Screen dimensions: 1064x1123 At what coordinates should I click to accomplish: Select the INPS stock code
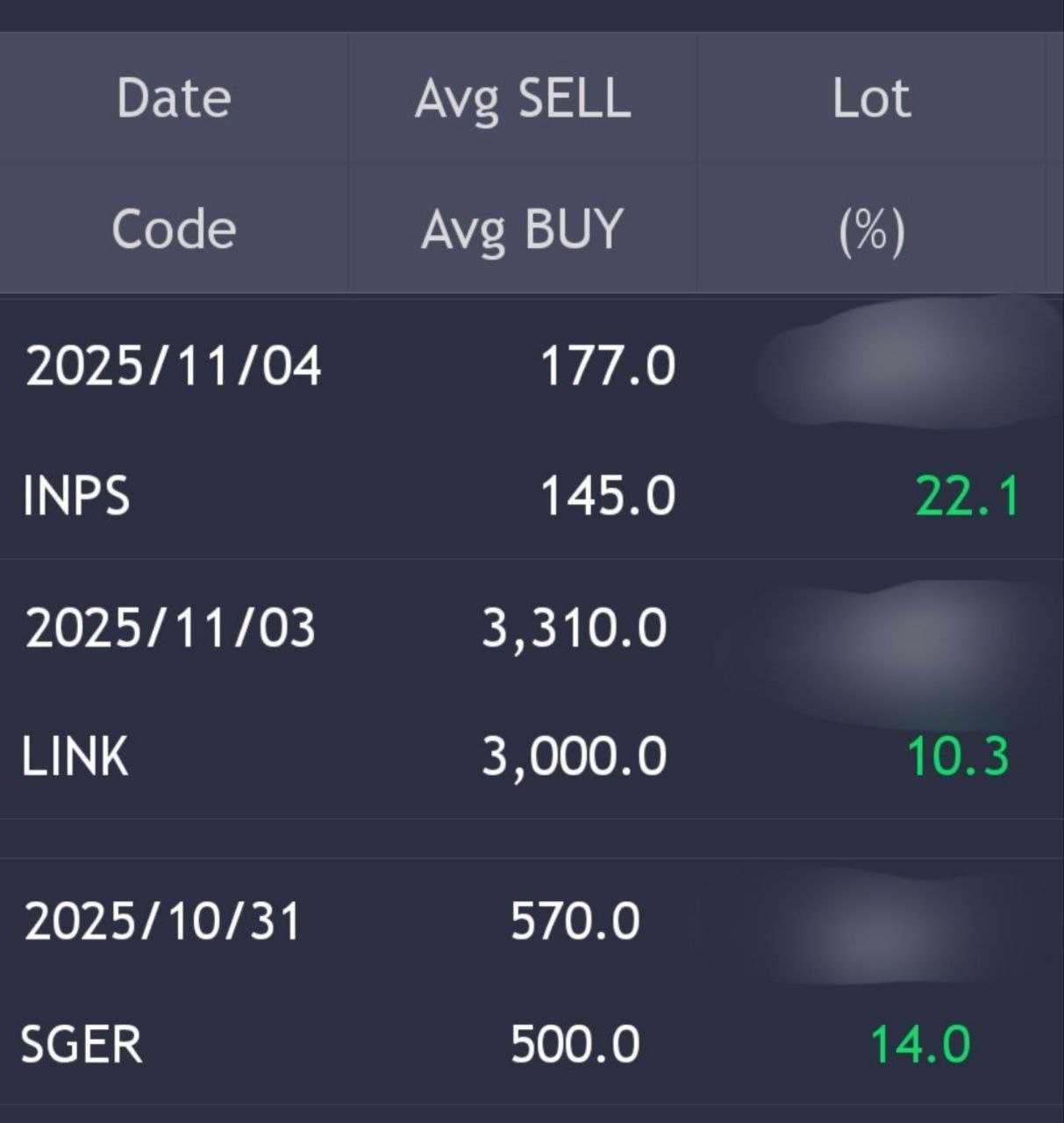(x=76, y=496)
